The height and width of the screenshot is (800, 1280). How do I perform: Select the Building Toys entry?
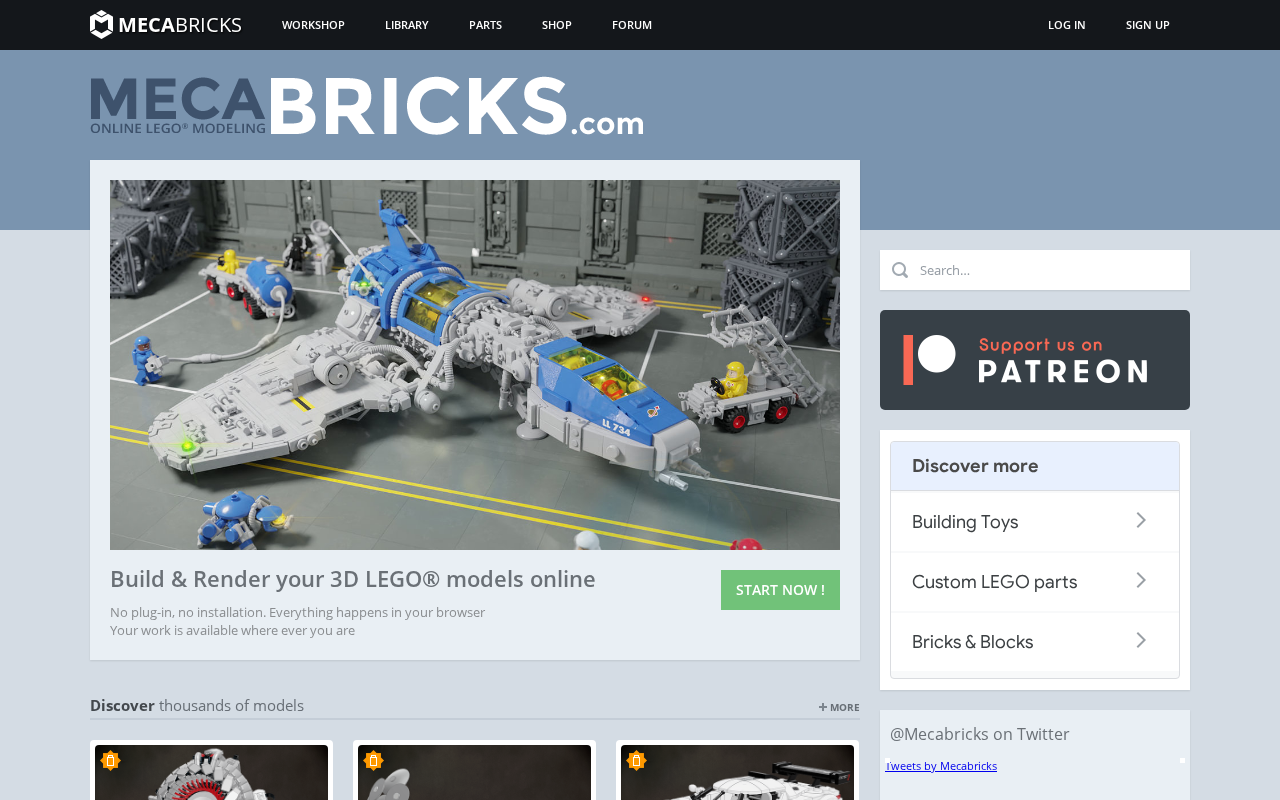tap(1035, 522)
